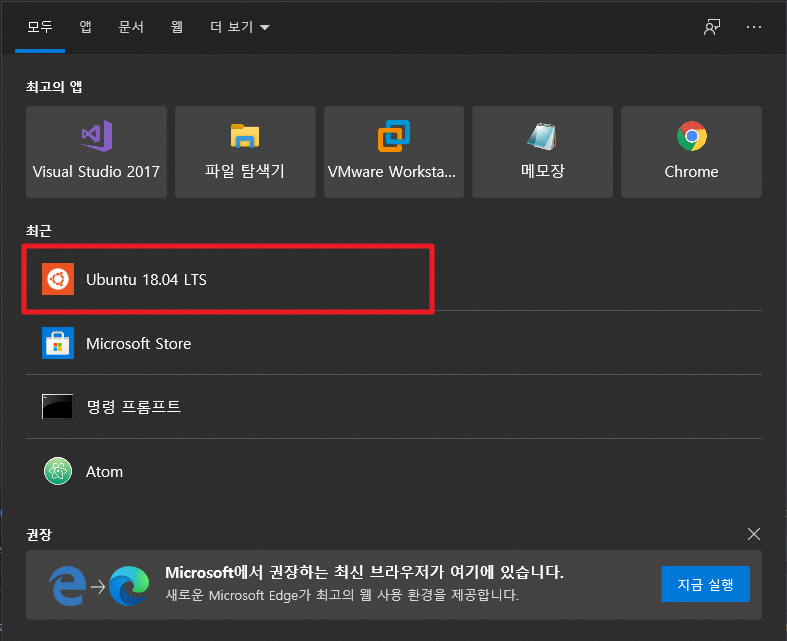Select the 모두 tab
The image size is (787, 641).
point(40,27)
